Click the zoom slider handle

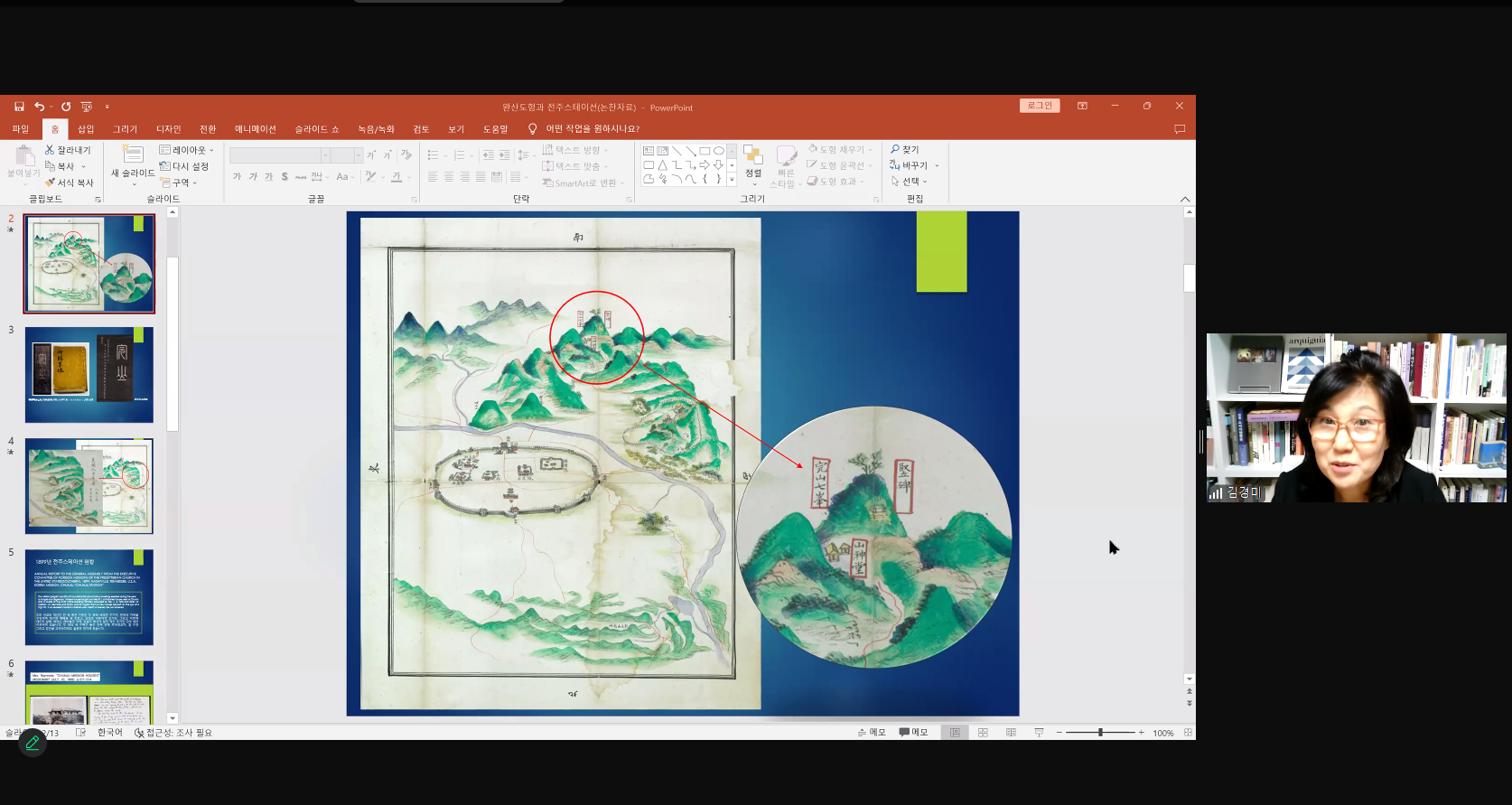(1100, 733)
